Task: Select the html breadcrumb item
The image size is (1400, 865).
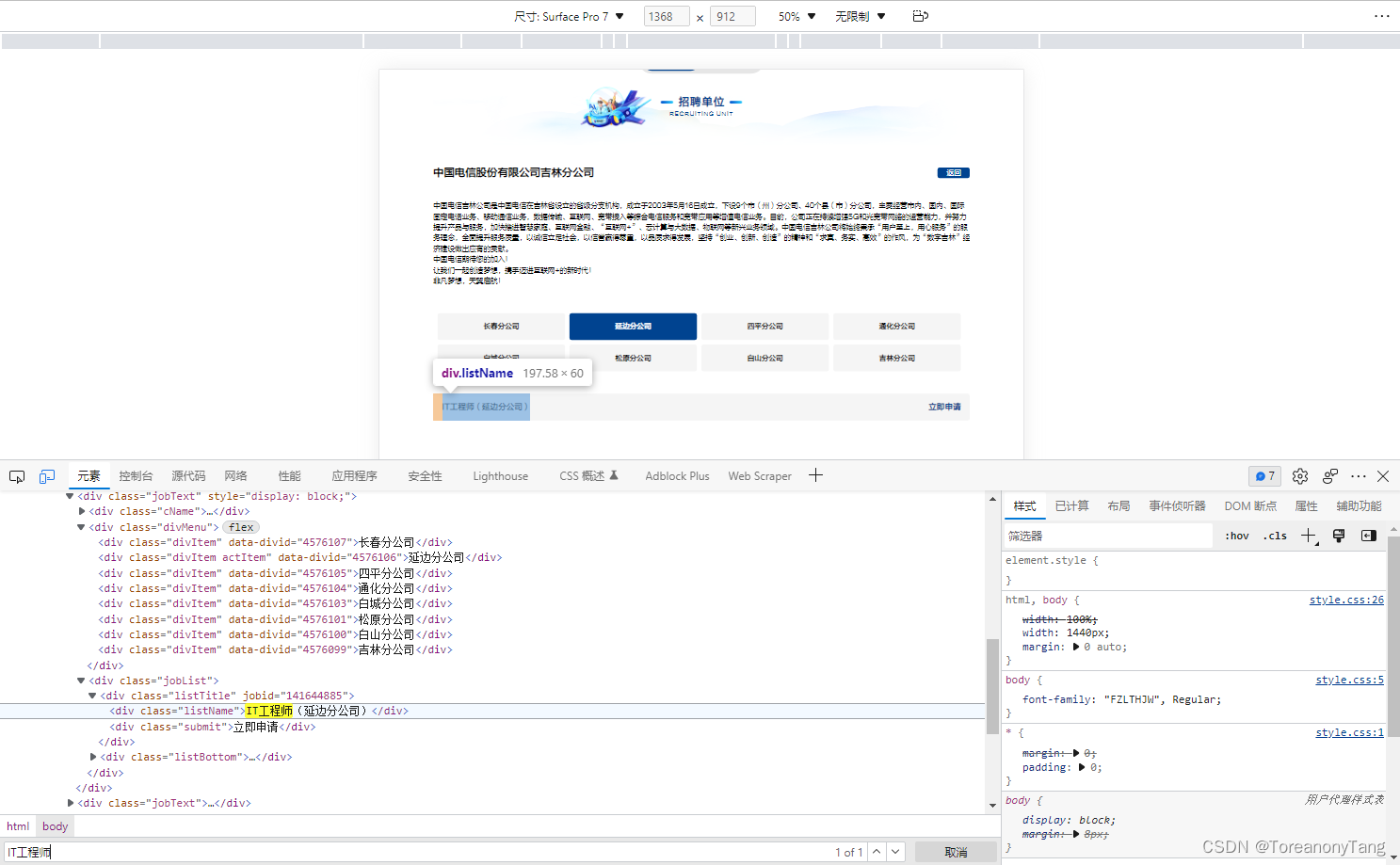Action: pos(18,826)
